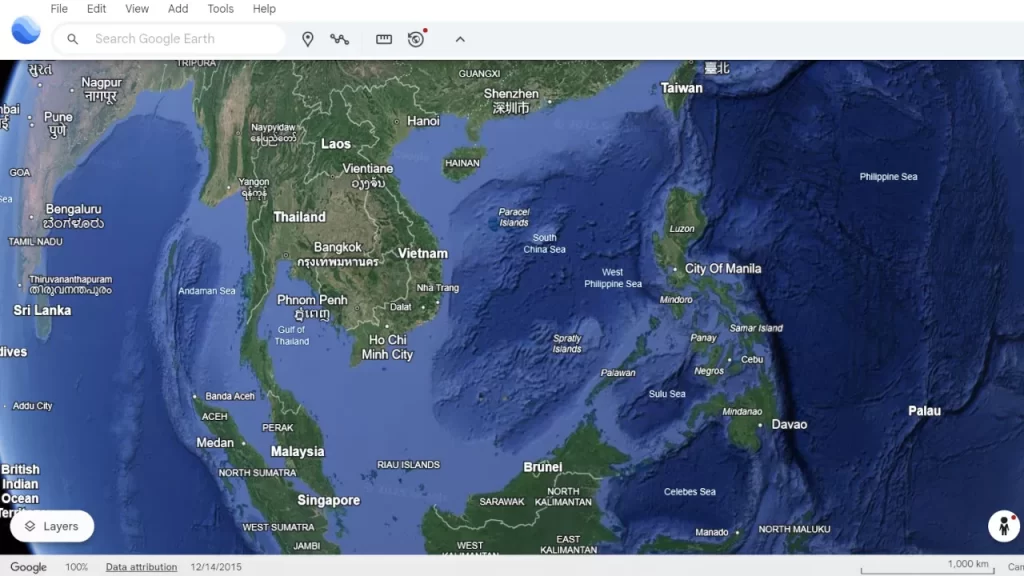The width and height of the screenshot is (1024, 576).
Task: Click the City Of Manila map label
Action: tap(723, 269)
